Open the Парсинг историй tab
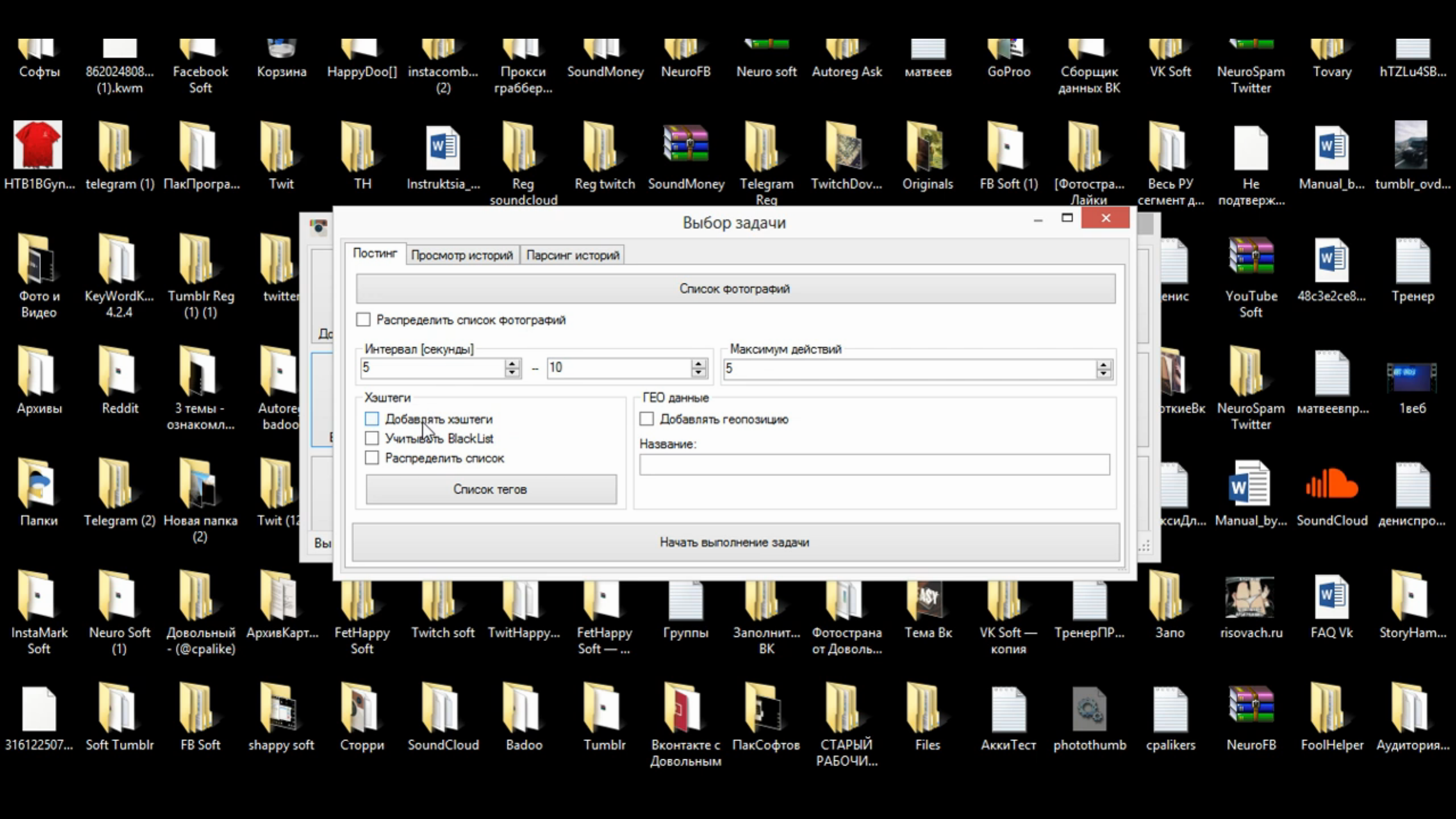Image resolution: width=1456 pixels, height=819 pixels. pyautogui.click(x=572, y=255)
